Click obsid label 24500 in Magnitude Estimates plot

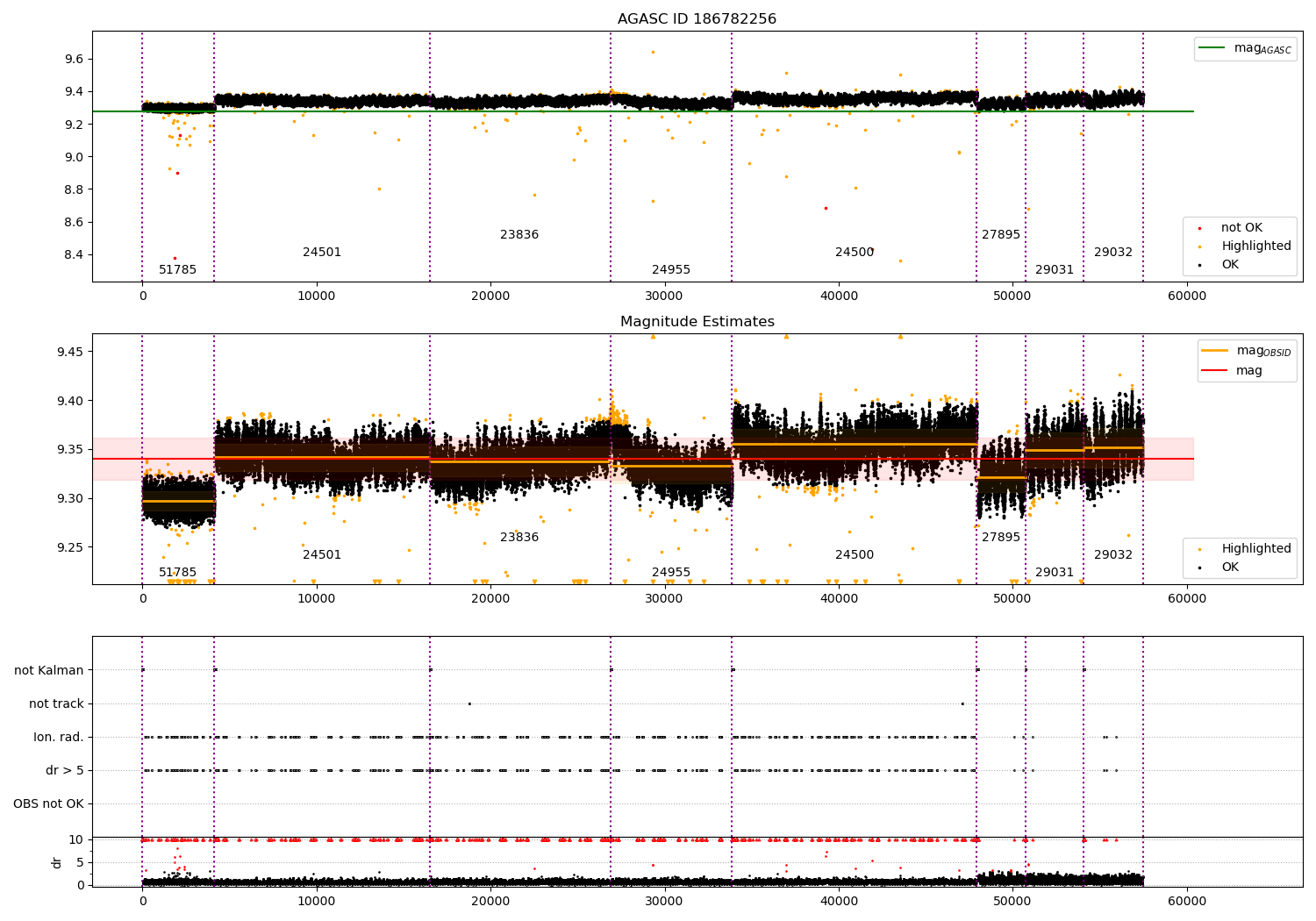tap(855, 555)
